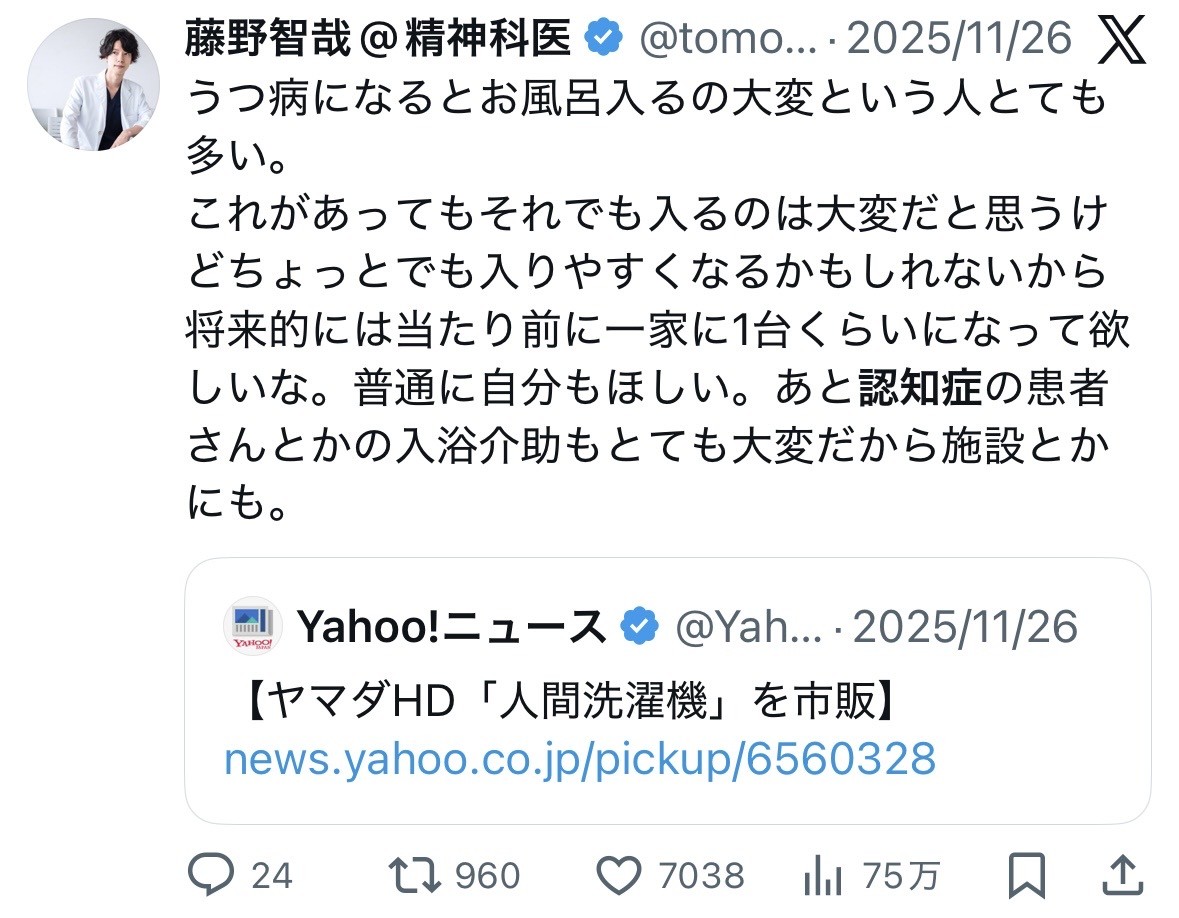Click the author's blue verified badge

(x=601, y=39)
